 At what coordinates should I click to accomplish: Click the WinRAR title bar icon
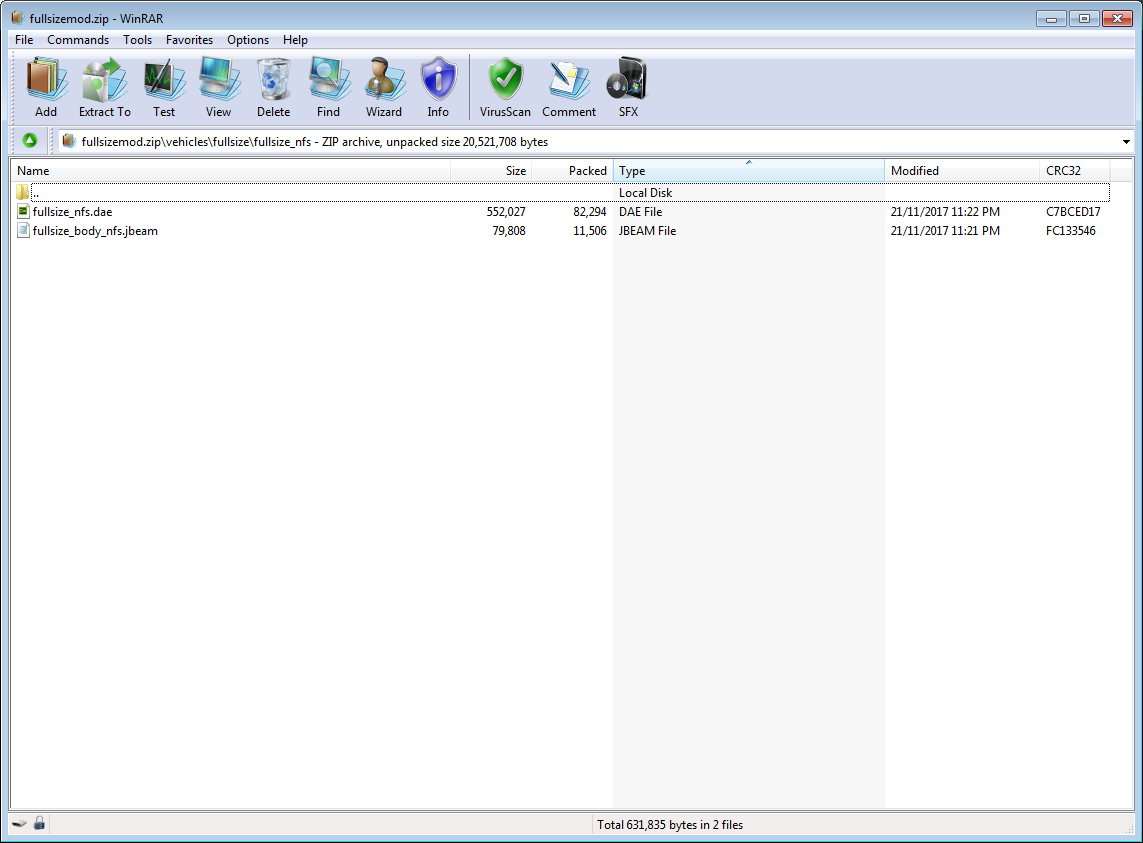(x=17, y=18)
